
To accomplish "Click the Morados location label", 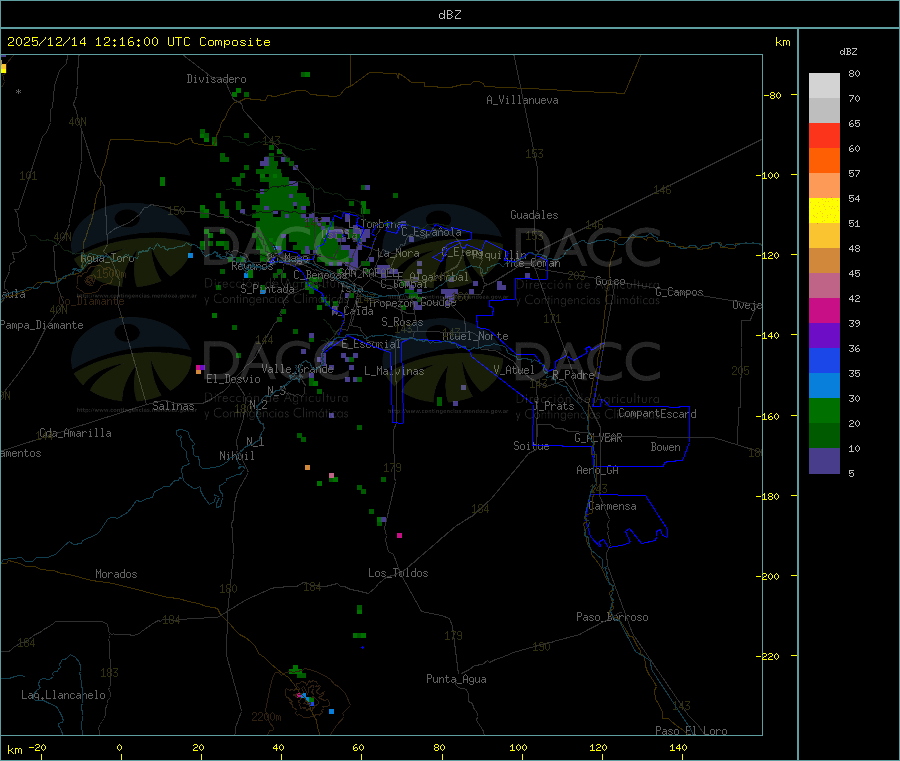I will [116, 574].
